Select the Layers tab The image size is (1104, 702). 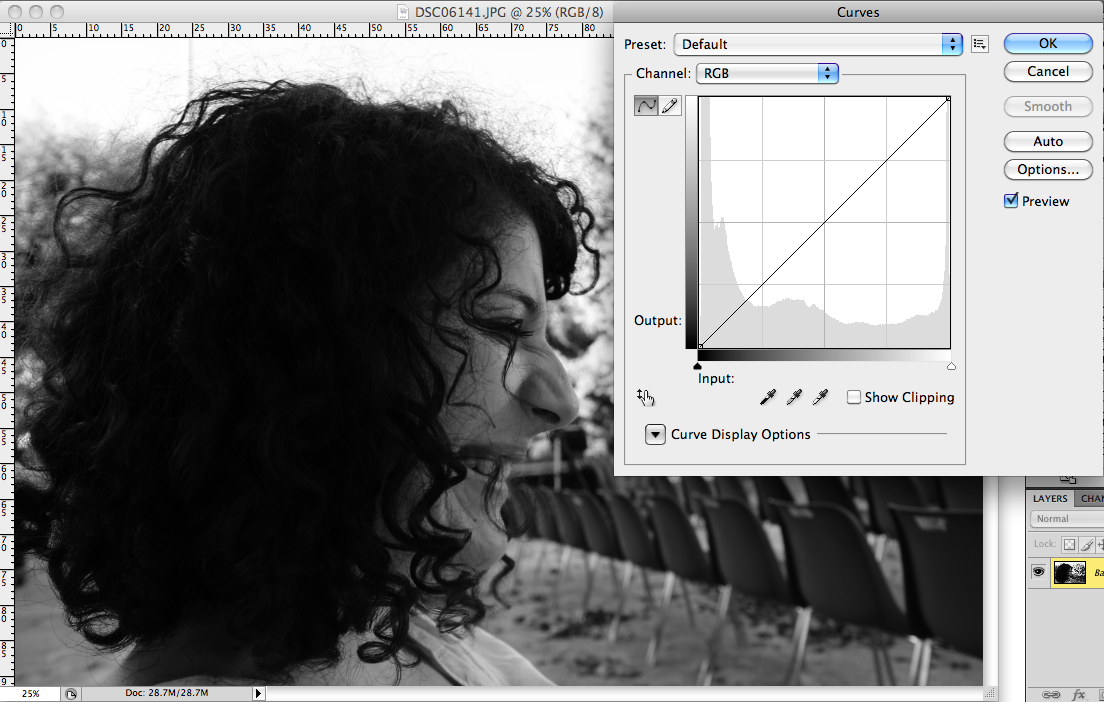(1050, 498)
